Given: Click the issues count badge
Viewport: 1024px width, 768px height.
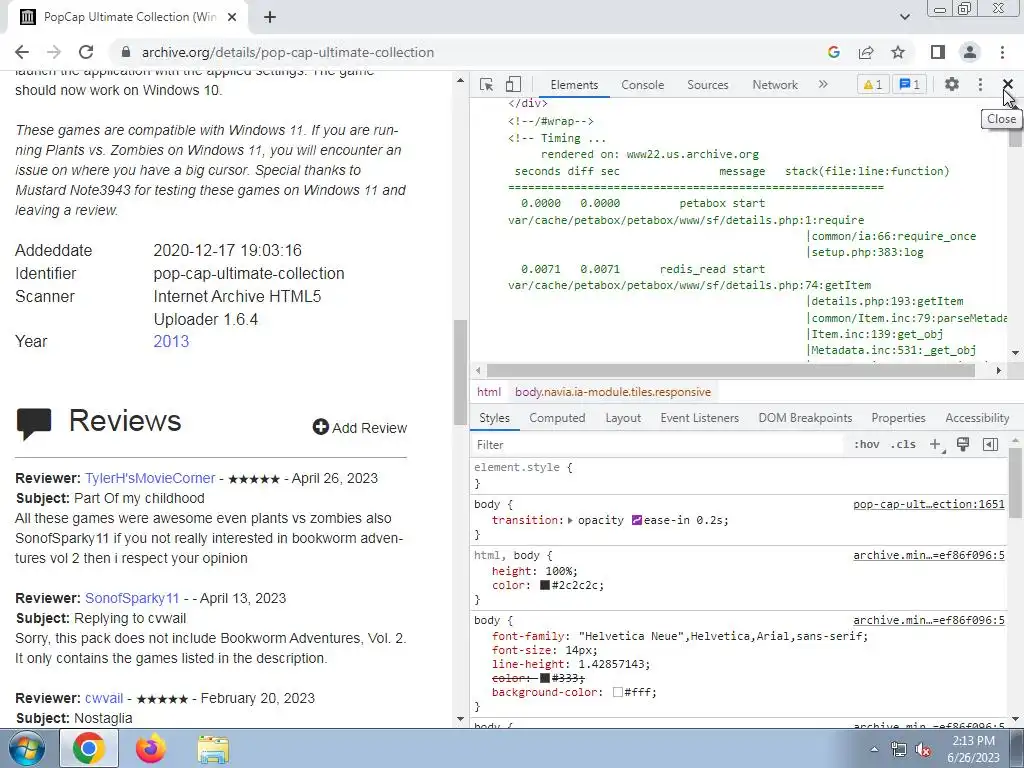Looking at the screenshot, I should pyautogui.click(x=910, y=84).
